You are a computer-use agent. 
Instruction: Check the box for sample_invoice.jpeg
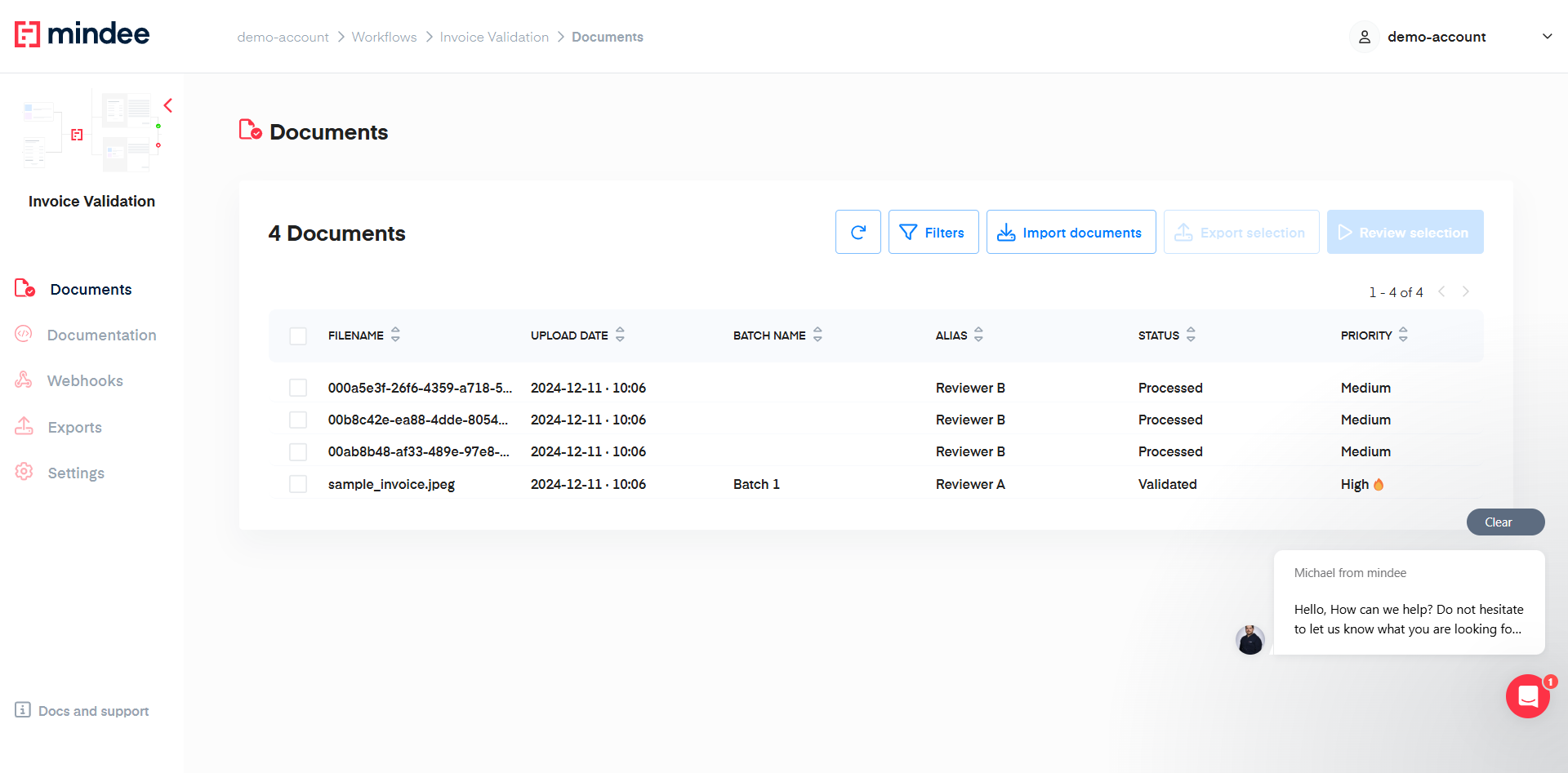[x=298, y=484]
